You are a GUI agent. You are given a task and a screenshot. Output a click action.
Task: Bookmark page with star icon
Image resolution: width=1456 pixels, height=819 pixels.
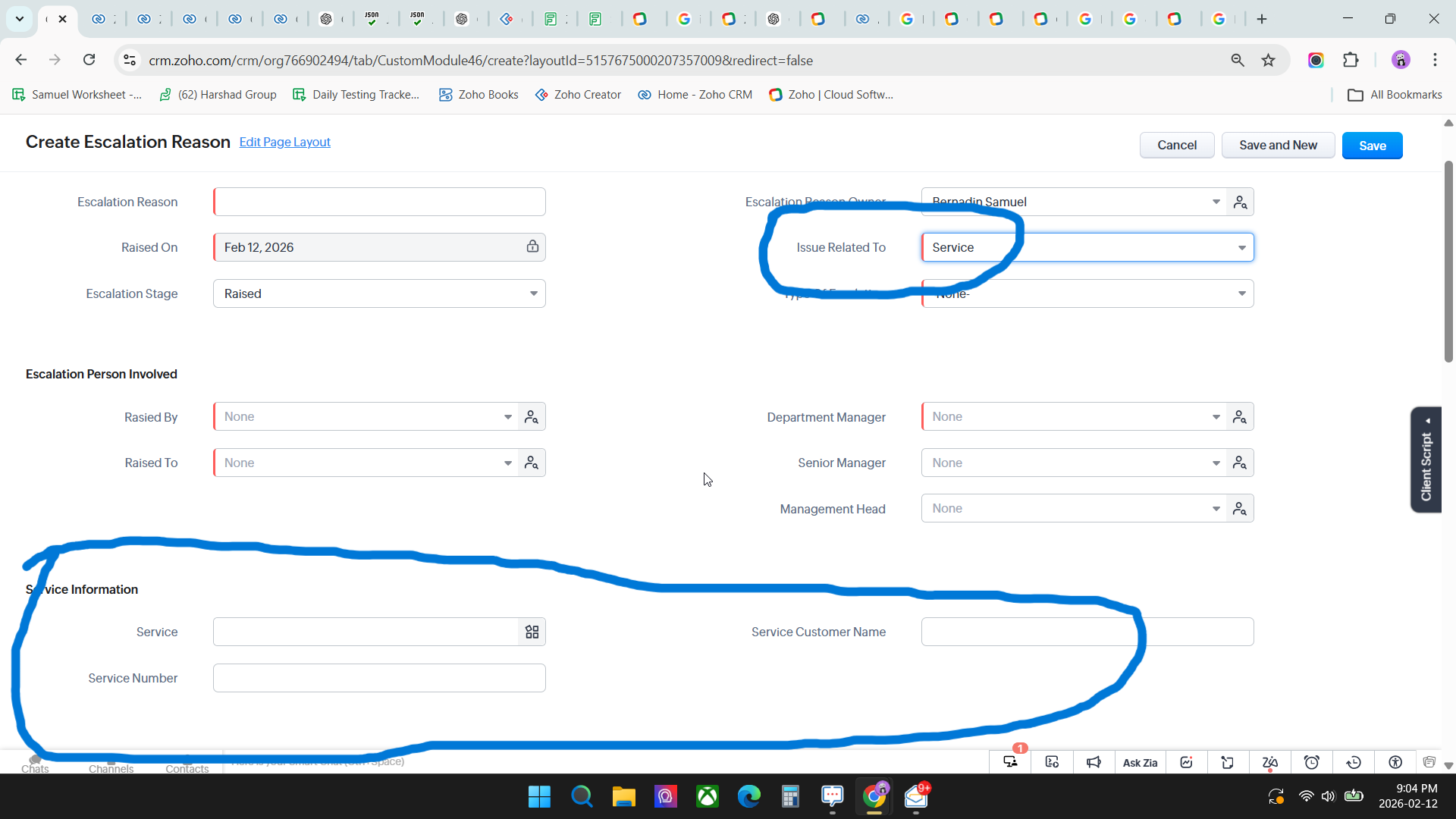point(1268,60)
